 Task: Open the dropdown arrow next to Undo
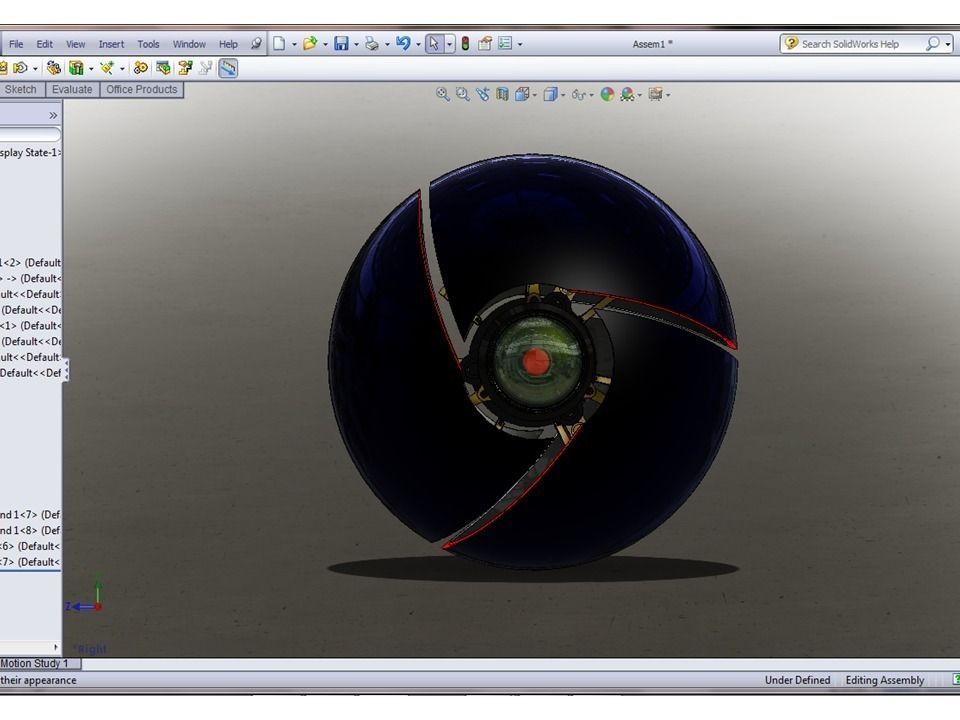pyautogui.click(x=418, y=44)
